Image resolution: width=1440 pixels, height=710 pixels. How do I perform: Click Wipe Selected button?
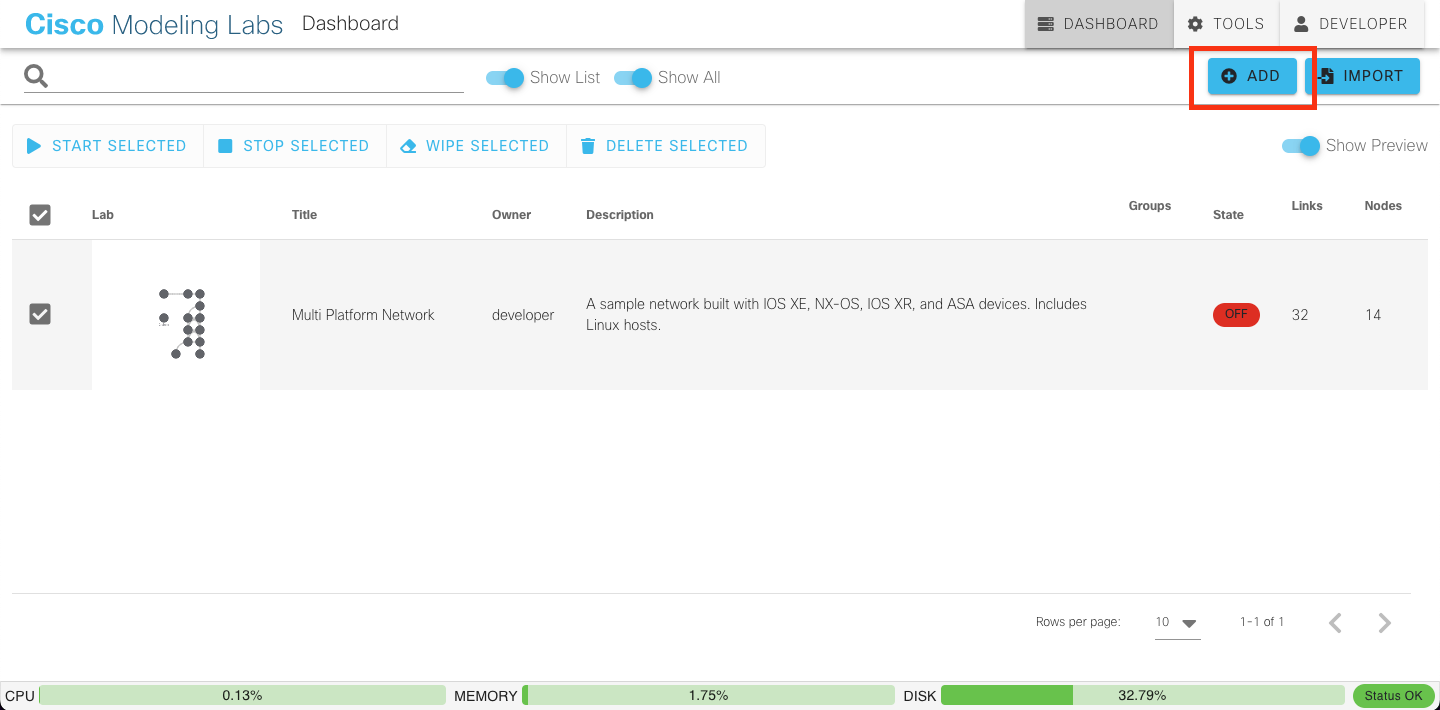tap(476, 146)
